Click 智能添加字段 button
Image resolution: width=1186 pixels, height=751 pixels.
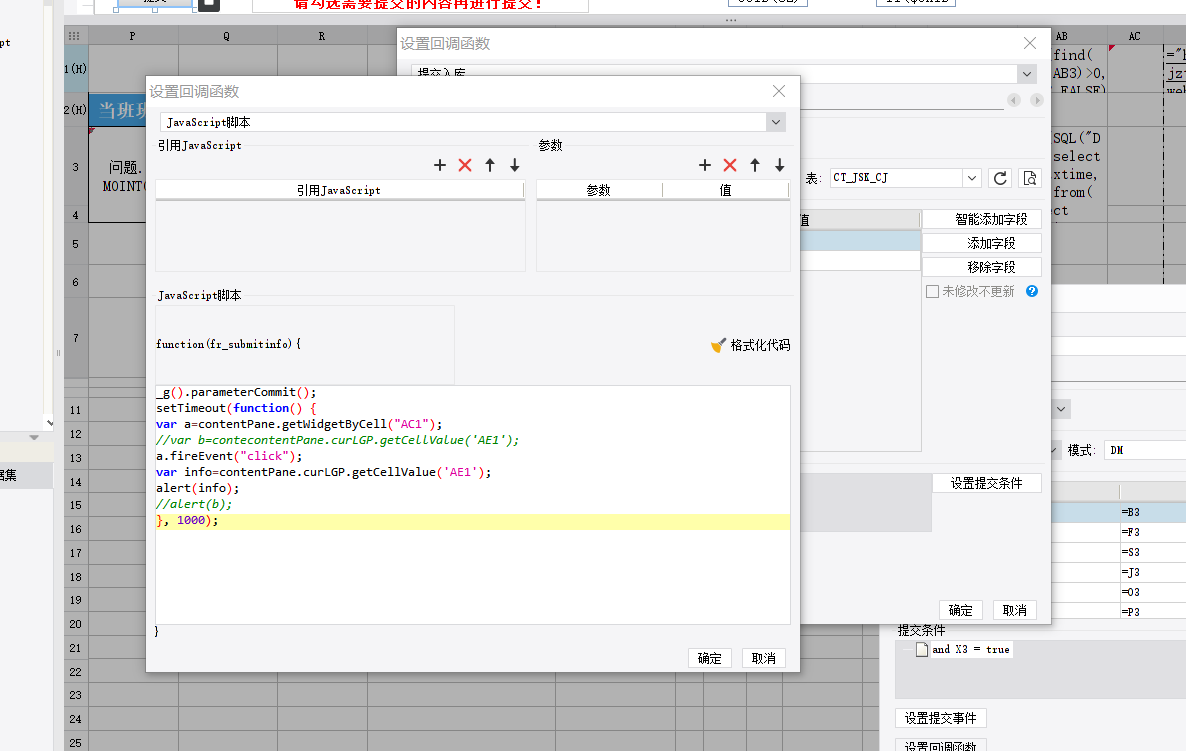(x=982, y=219)
